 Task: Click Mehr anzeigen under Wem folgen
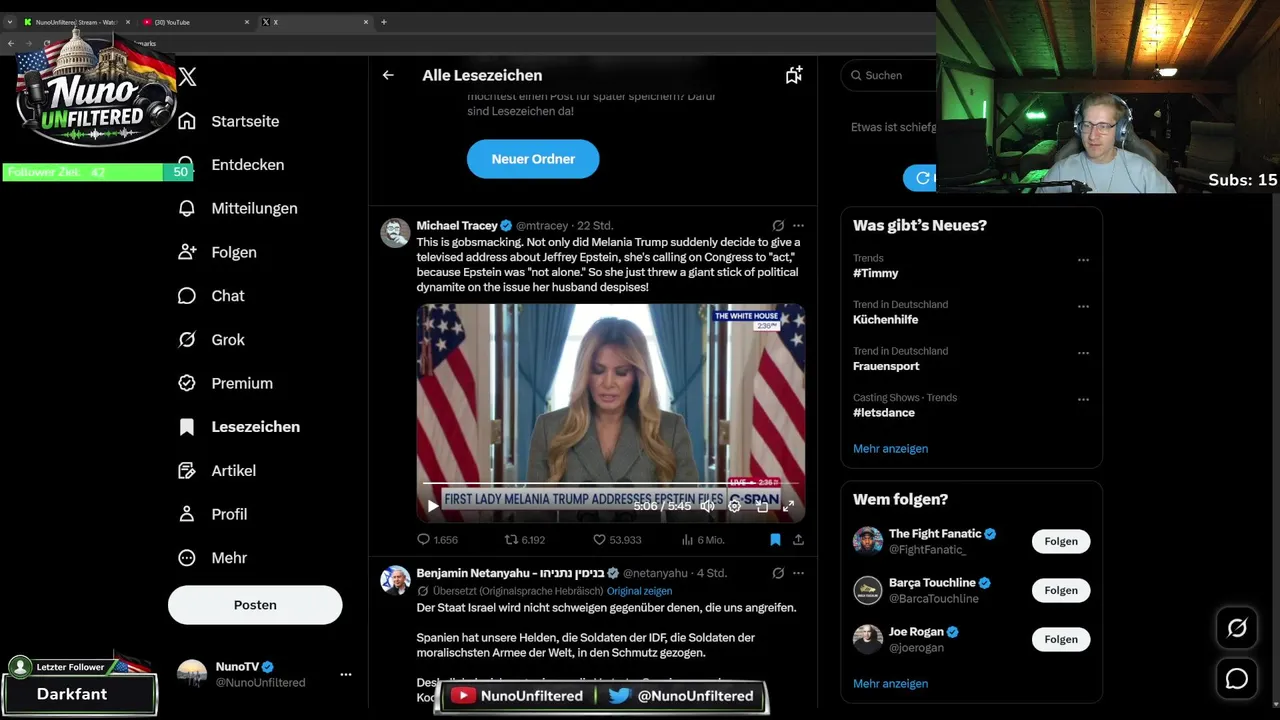click(890, 684)
